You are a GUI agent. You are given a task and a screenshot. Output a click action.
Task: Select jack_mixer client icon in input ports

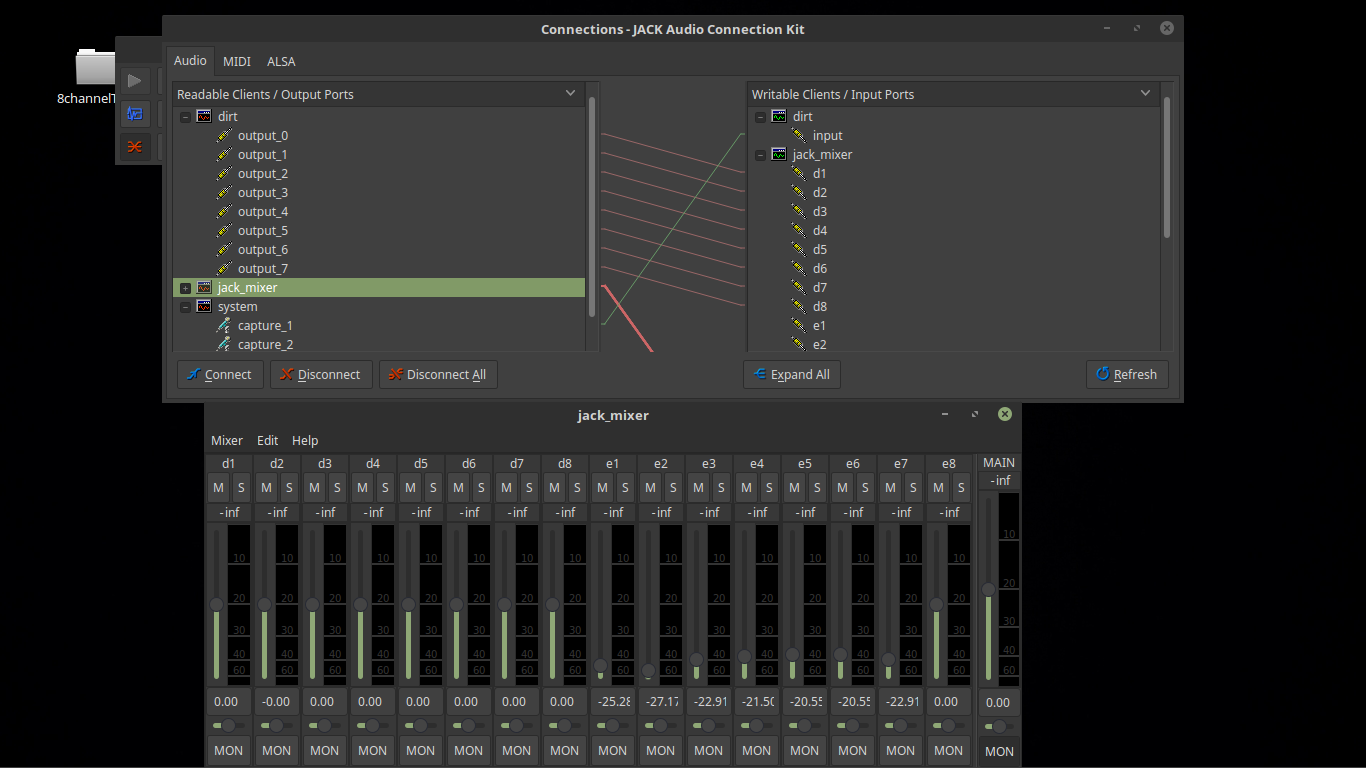point(779,155)
